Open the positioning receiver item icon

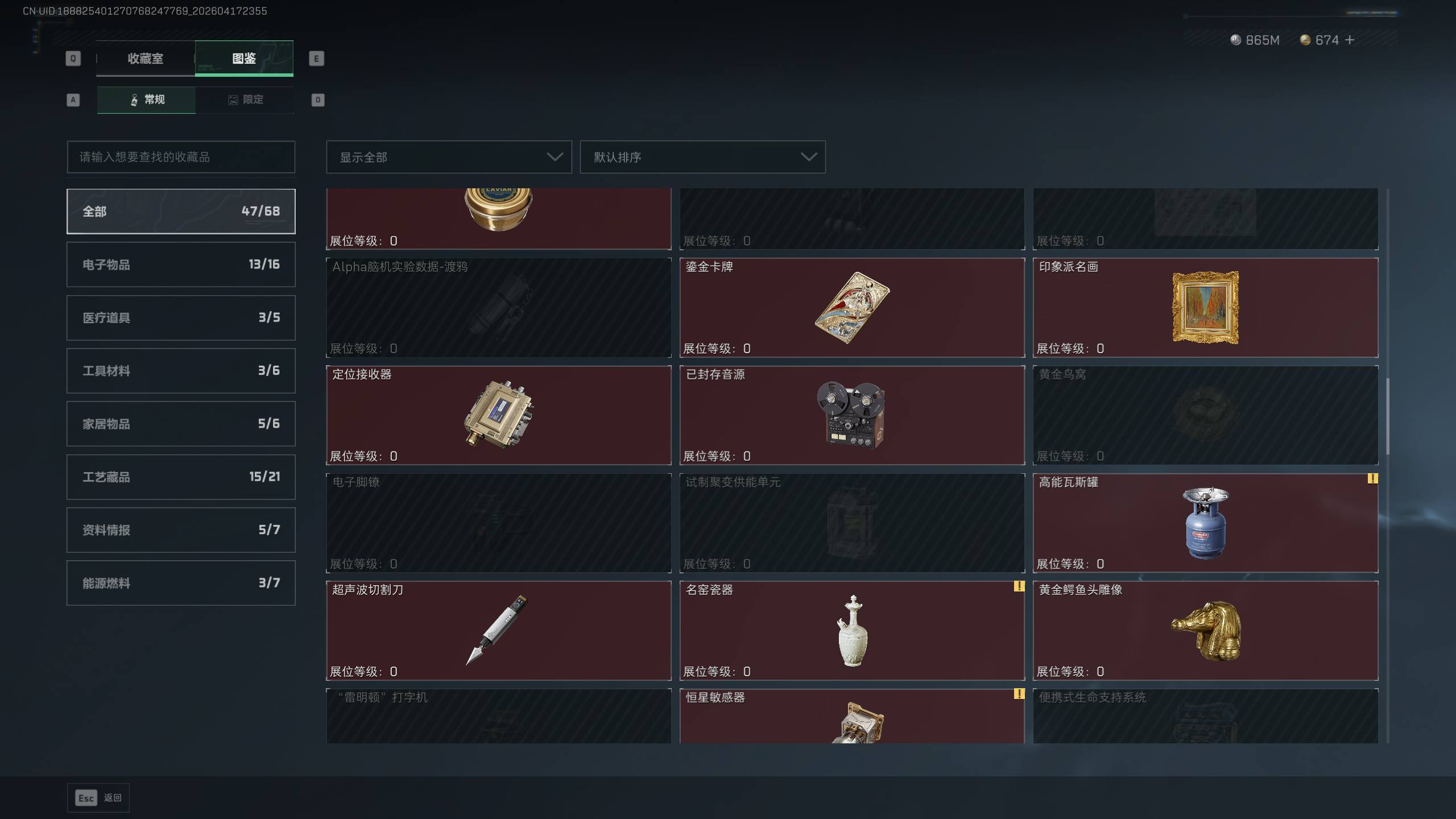click(499, 415)
